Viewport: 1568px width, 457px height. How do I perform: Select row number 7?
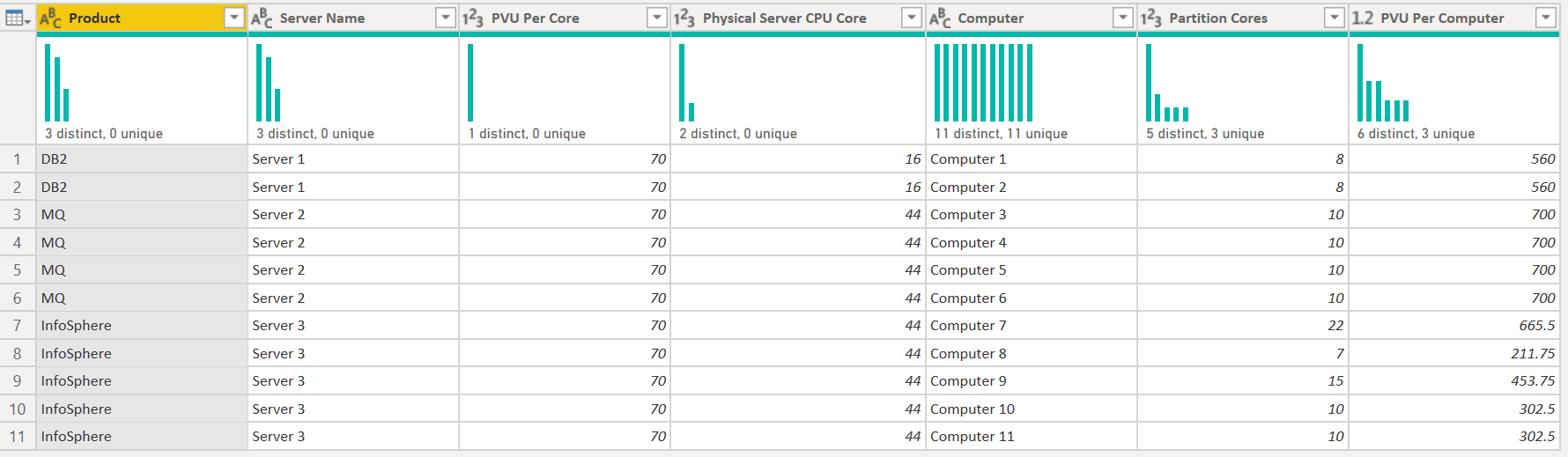tap(17, 326)
